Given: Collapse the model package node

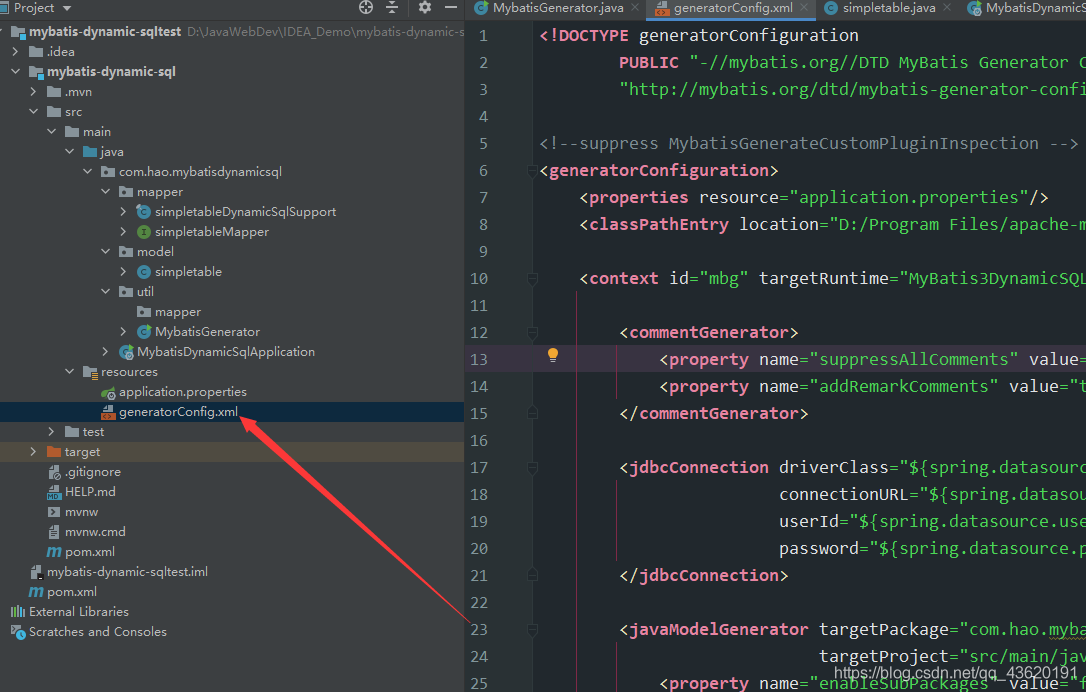Looking at the screenshot, I should (106, 252).
